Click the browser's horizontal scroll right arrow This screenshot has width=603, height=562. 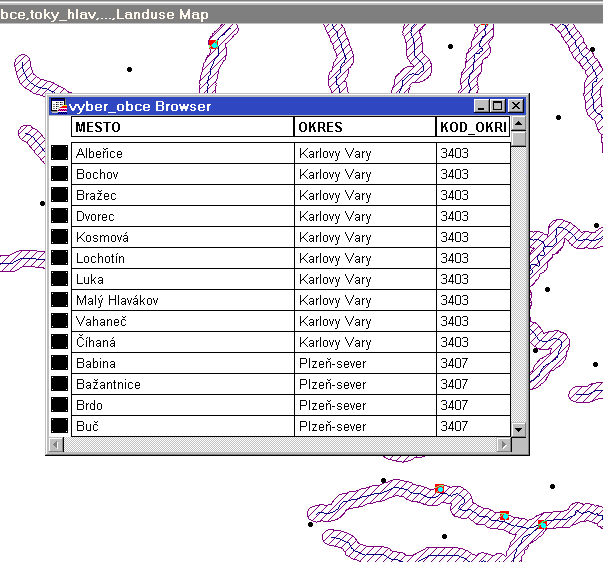[504, 445]
